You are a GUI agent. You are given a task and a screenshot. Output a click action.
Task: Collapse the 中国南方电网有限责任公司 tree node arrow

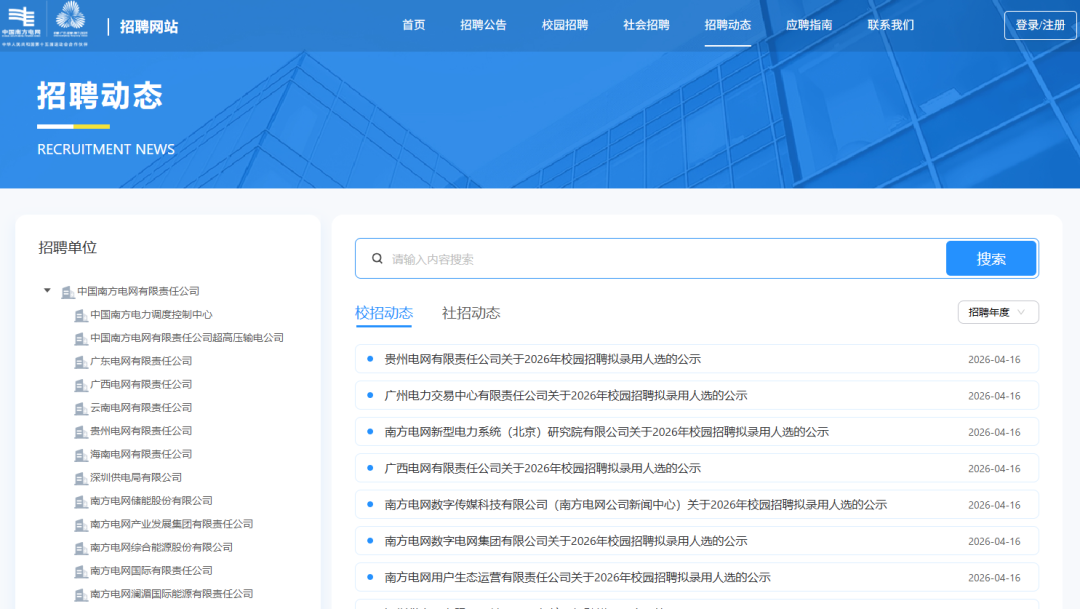click(47, 291)
